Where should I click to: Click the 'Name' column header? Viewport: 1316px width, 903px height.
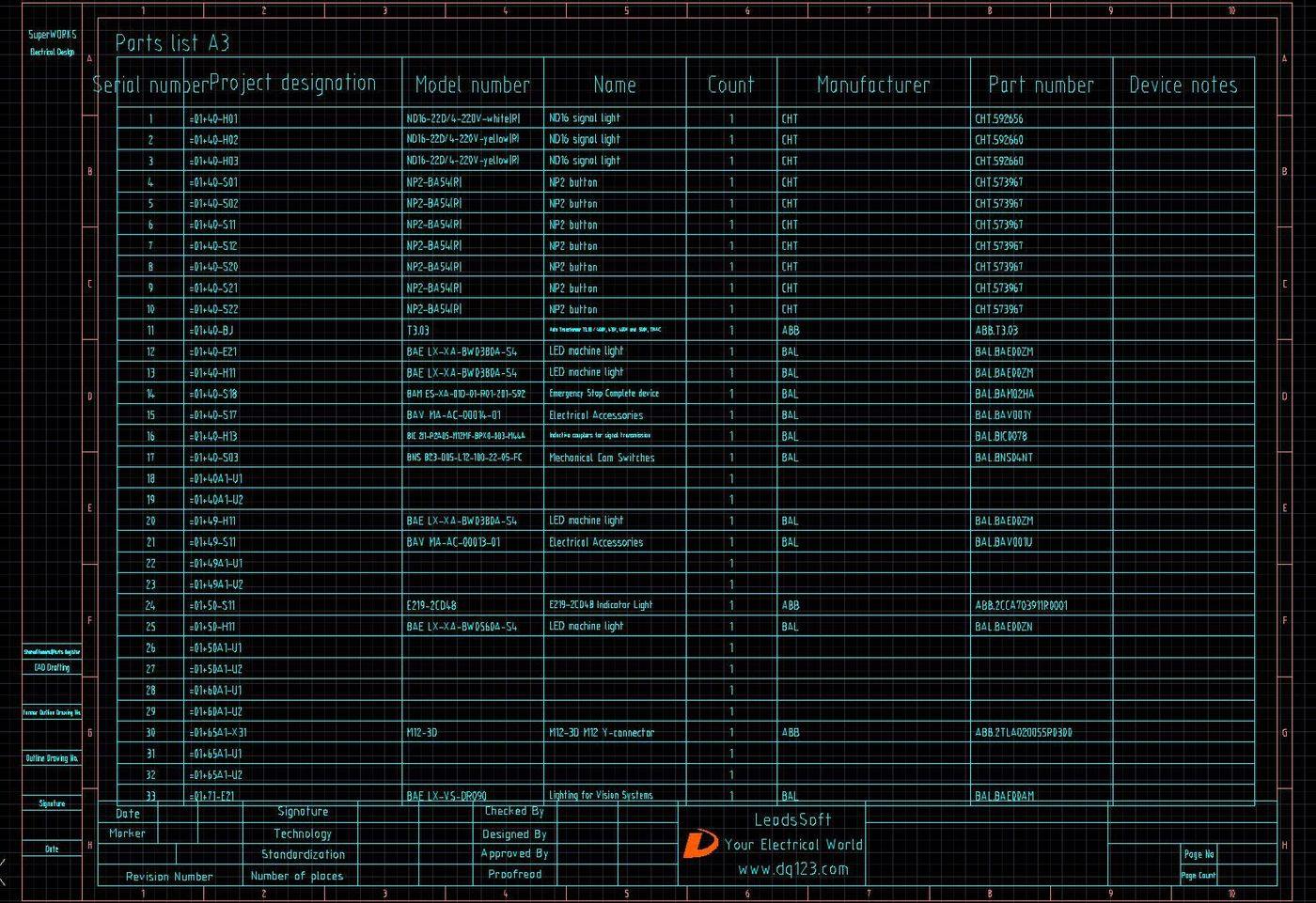pos(615,86)
